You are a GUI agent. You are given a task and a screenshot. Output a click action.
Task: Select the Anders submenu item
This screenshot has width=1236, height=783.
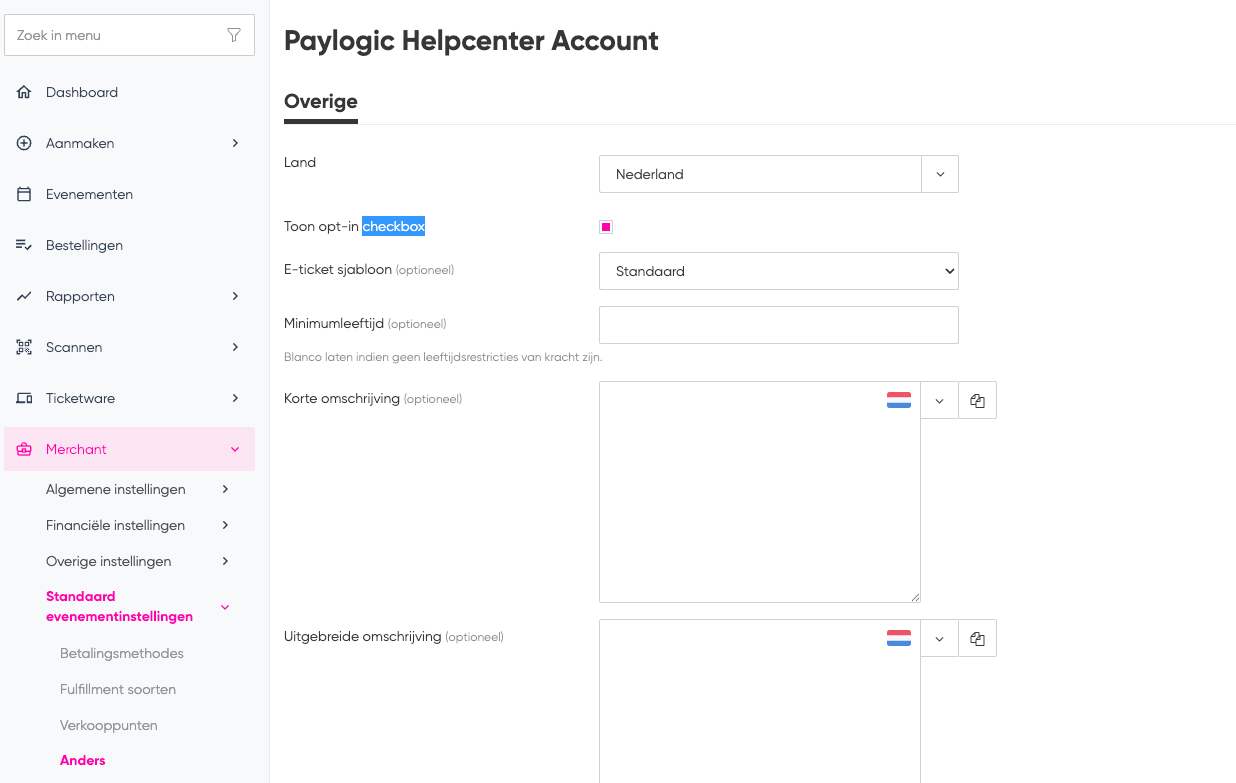click(83, 760)
